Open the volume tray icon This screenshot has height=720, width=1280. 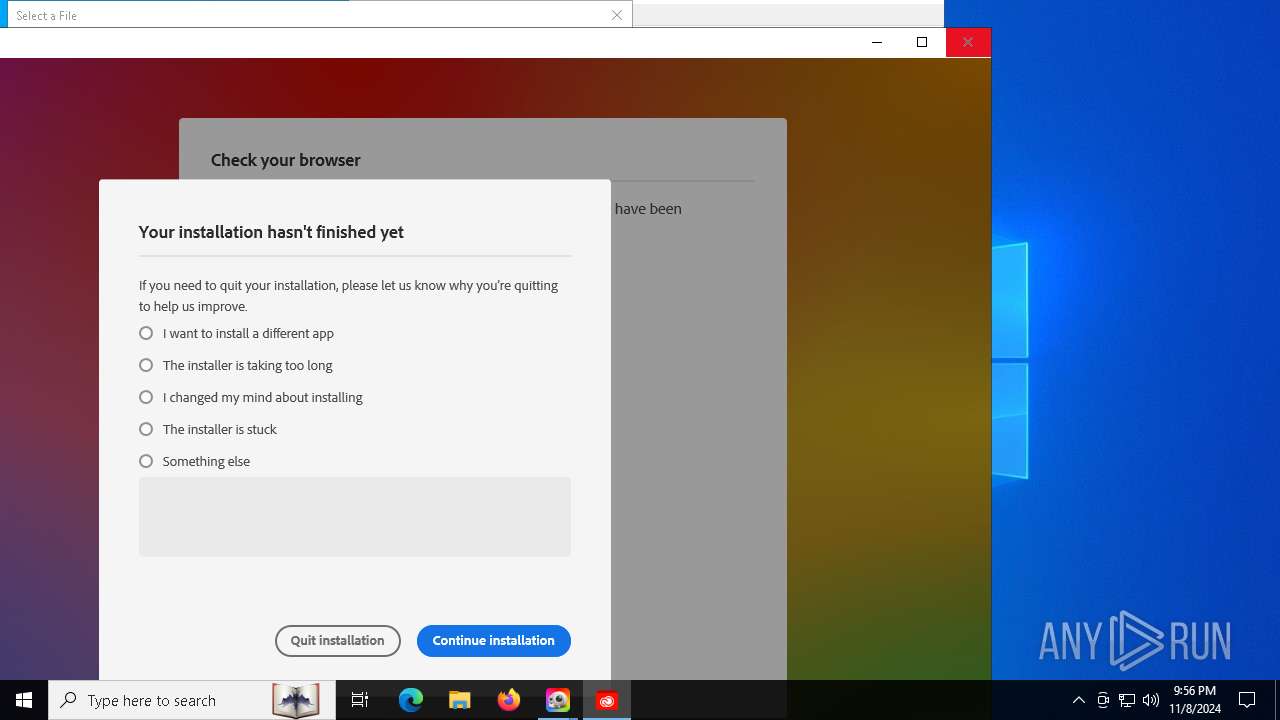point(1151,700)
